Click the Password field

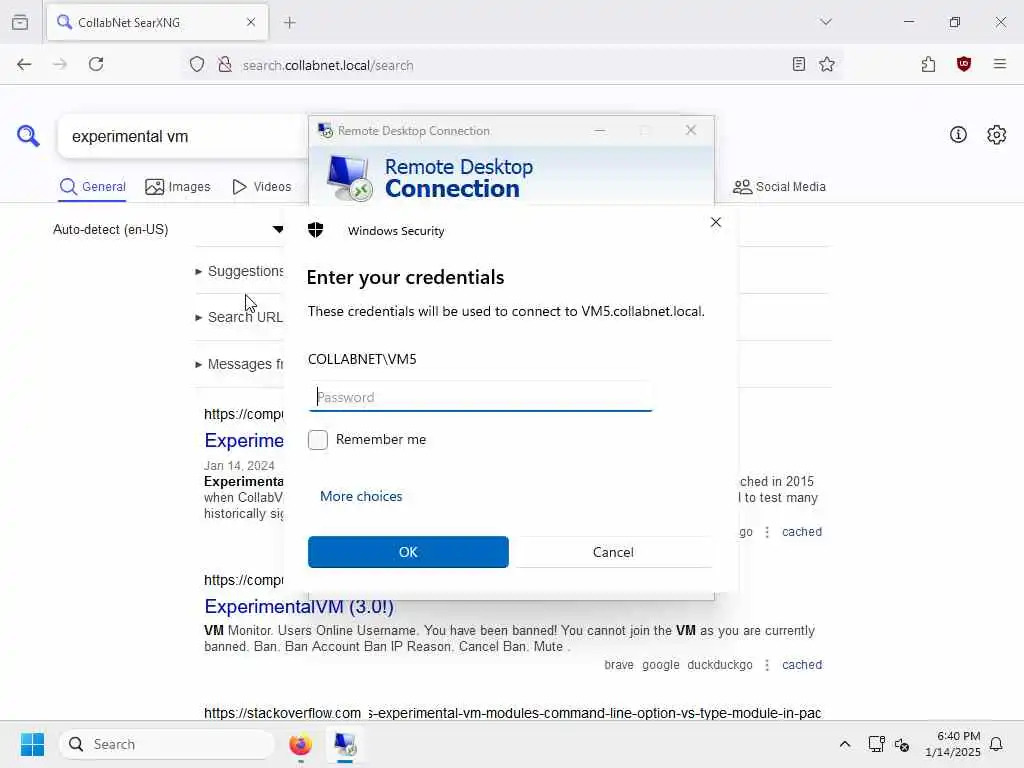coord(480,397)
